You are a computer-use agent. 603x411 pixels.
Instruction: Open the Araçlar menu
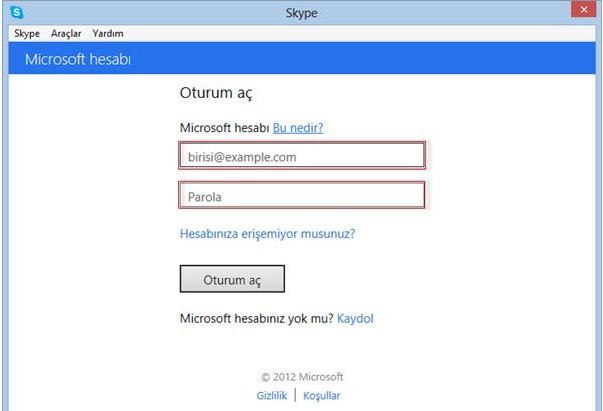tap(66, 33)
